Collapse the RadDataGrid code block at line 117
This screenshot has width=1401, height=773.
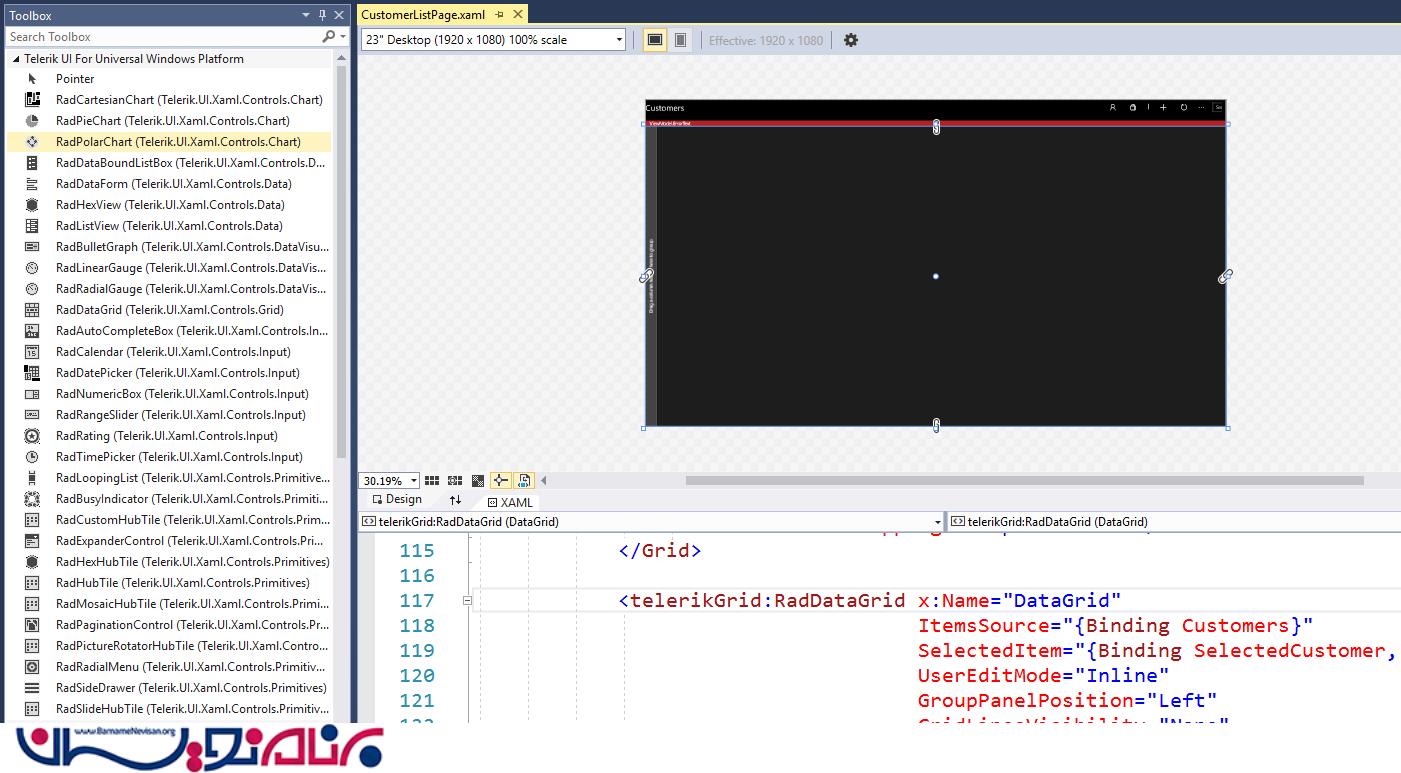point(467,601)
